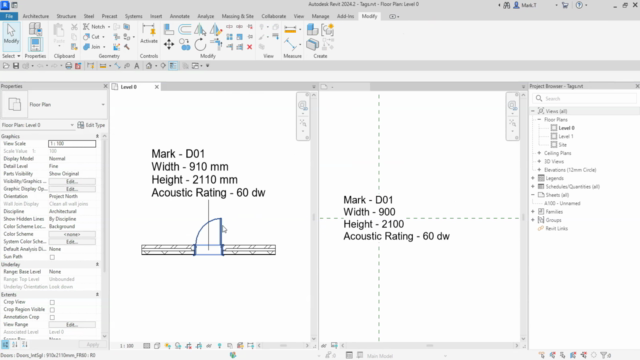
Task: Select Mirror - Pick Axis tool
Action: [200, 29]
